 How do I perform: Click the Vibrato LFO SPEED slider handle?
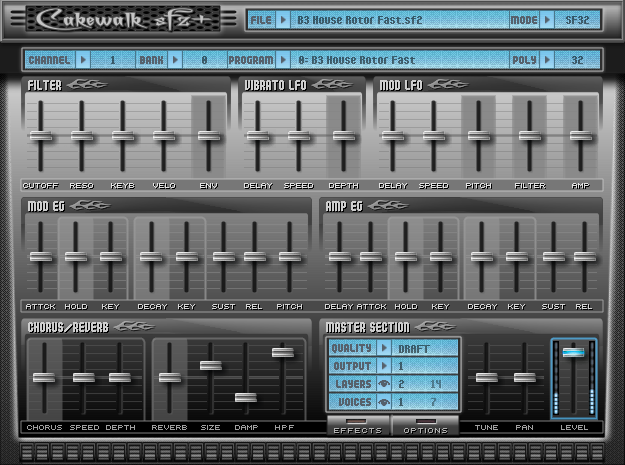point(299,136)
